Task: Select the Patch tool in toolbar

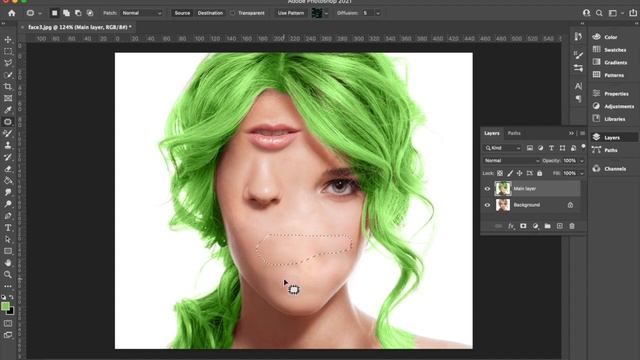Action: 8,122
